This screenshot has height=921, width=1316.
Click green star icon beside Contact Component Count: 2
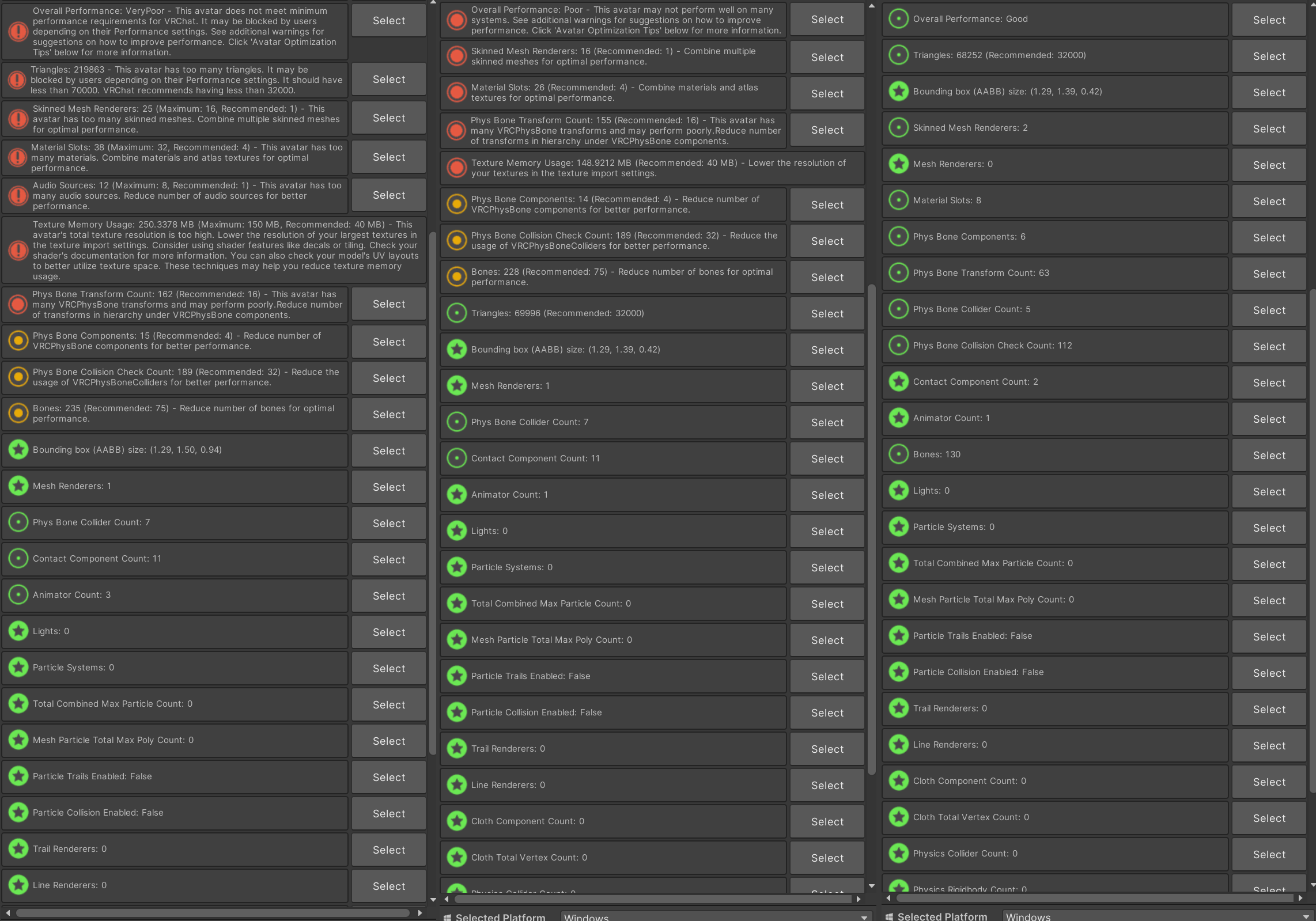pos(898,382)
